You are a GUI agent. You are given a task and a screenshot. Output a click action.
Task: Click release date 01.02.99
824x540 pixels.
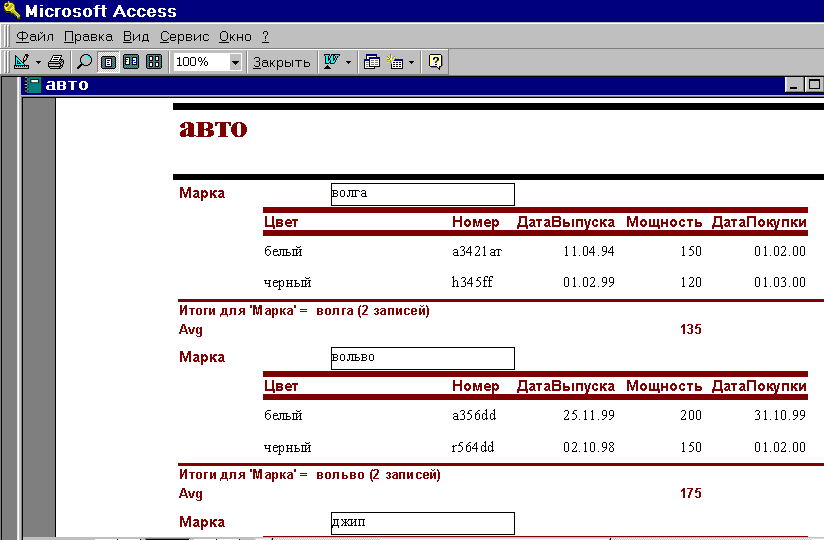click(x=589, y=282)
